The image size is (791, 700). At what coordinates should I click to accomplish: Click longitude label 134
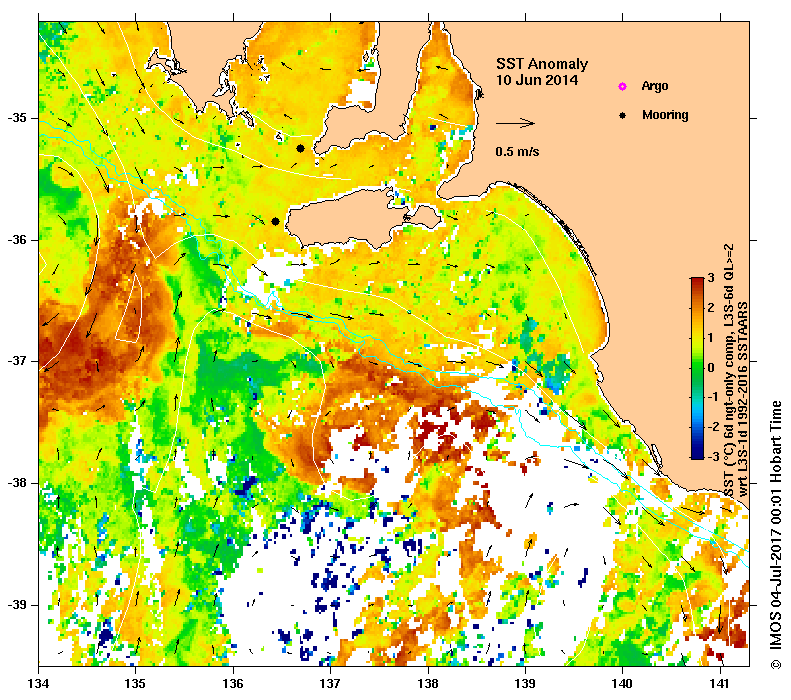(x=39, y=684)
